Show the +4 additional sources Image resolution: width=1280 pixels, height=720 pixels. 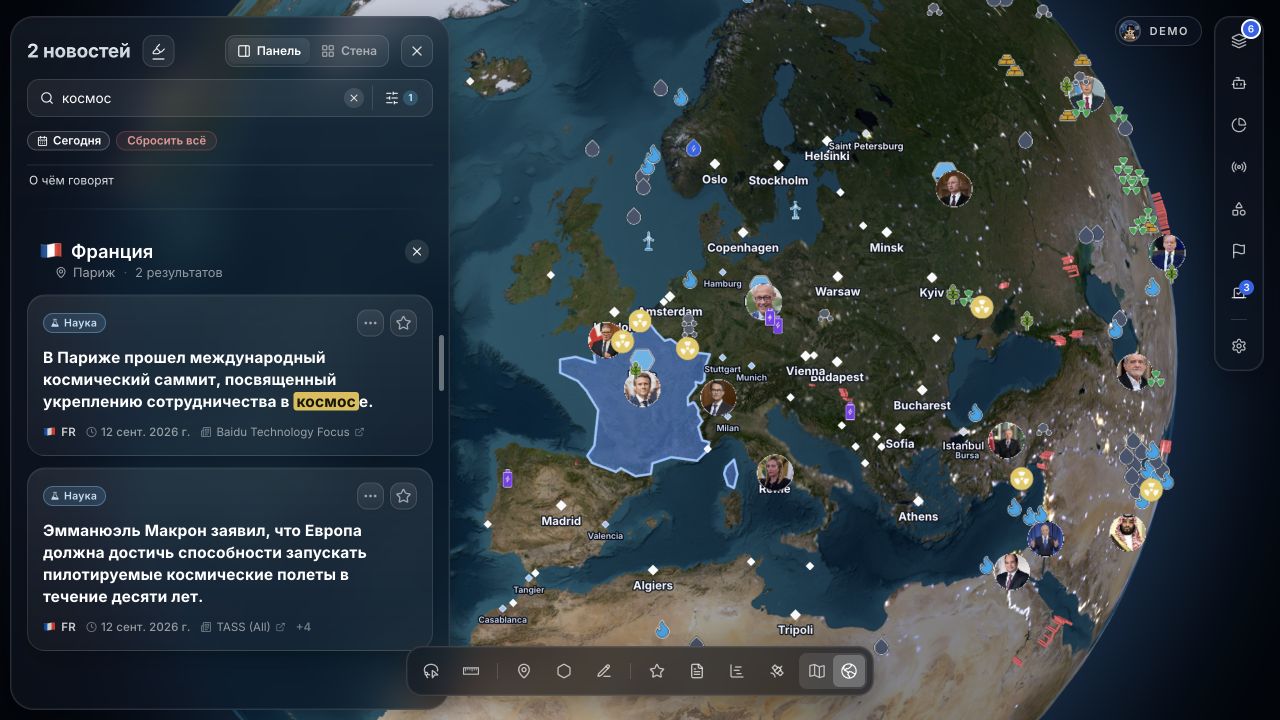pos(303,627)
